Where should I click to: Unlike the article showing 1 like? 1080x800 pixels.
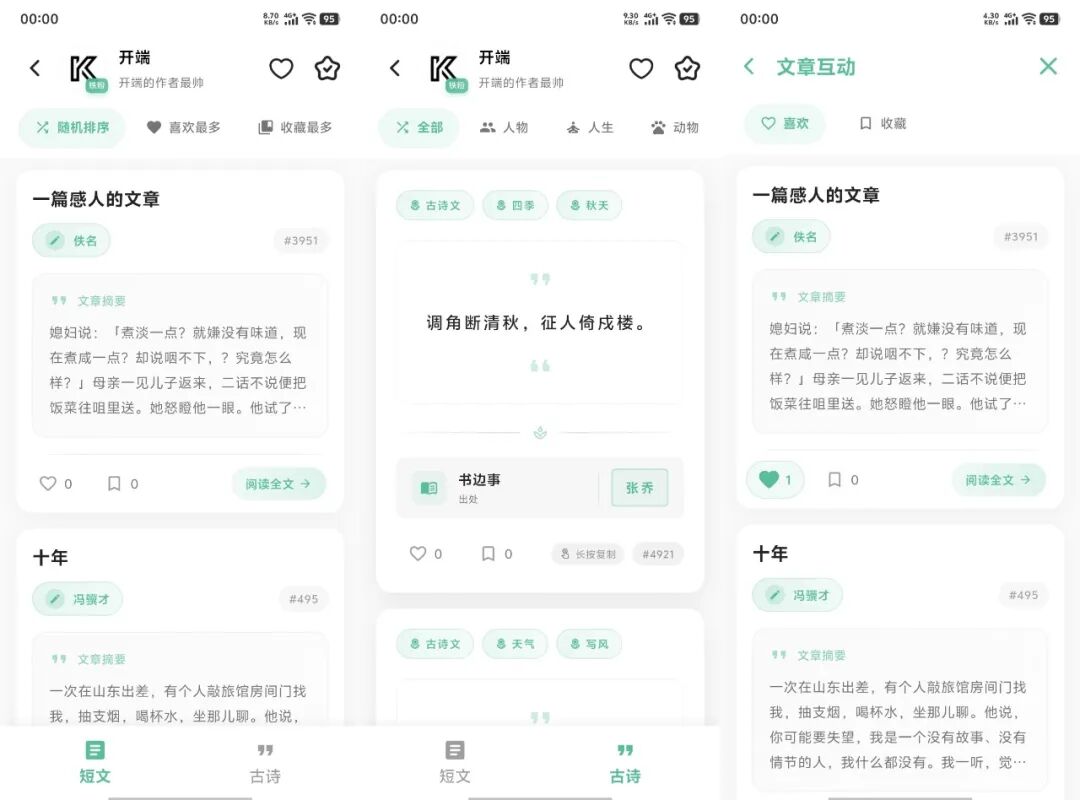[x=775, y=480]
